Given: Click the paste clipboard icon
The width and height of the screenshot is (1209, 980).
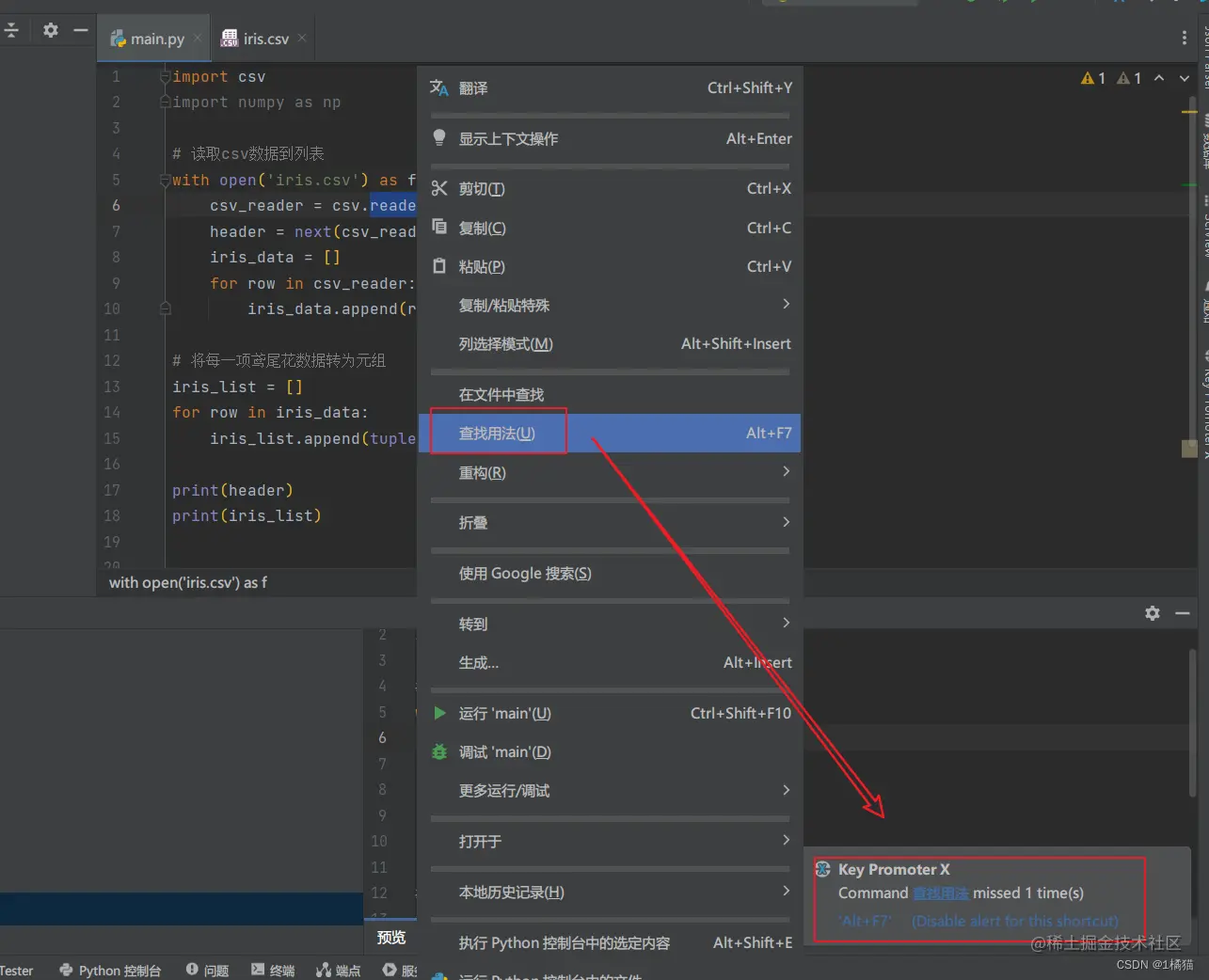Looking at the screenshot, I should (438, 266).
